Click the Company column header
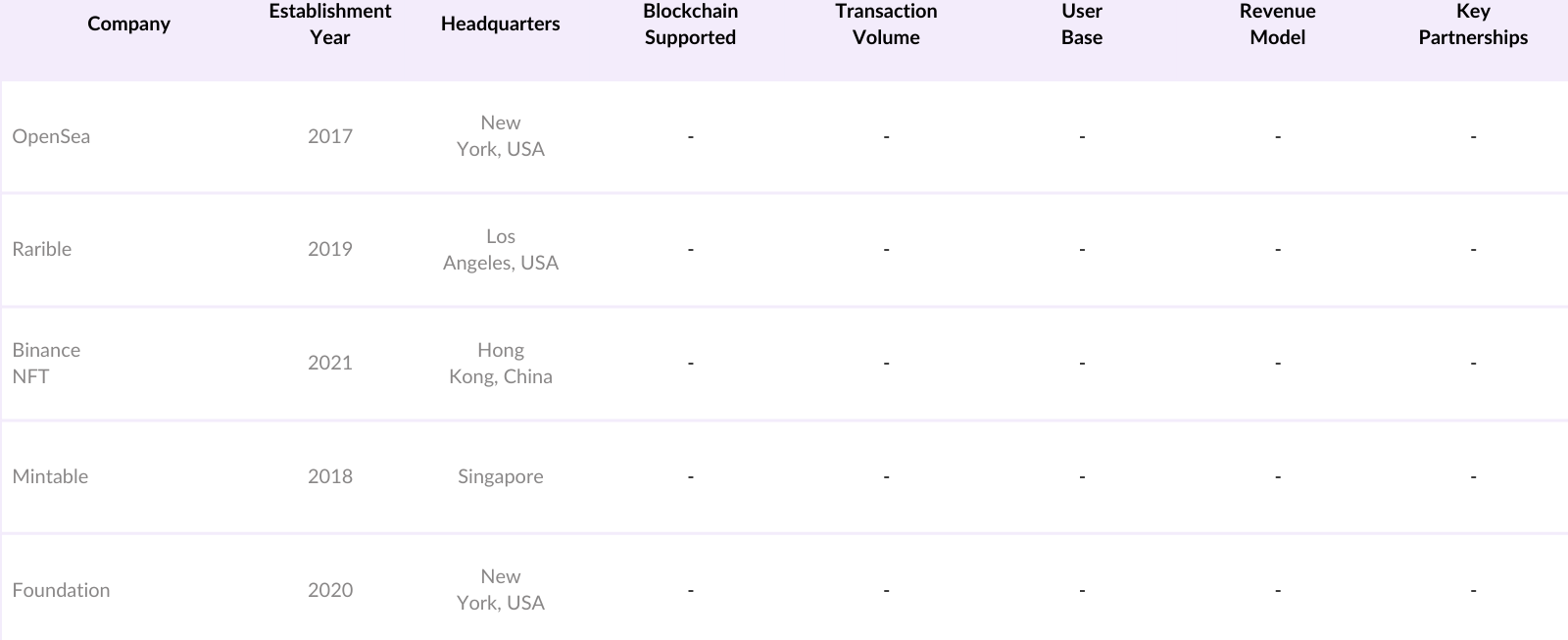 128,25
